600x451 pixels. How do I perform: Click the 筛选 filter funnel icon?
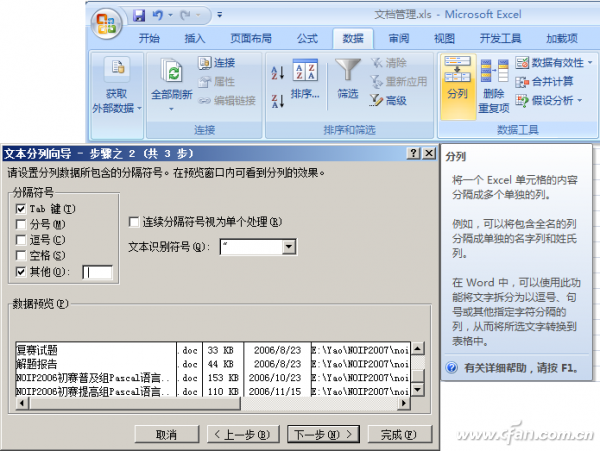(348, 70)
